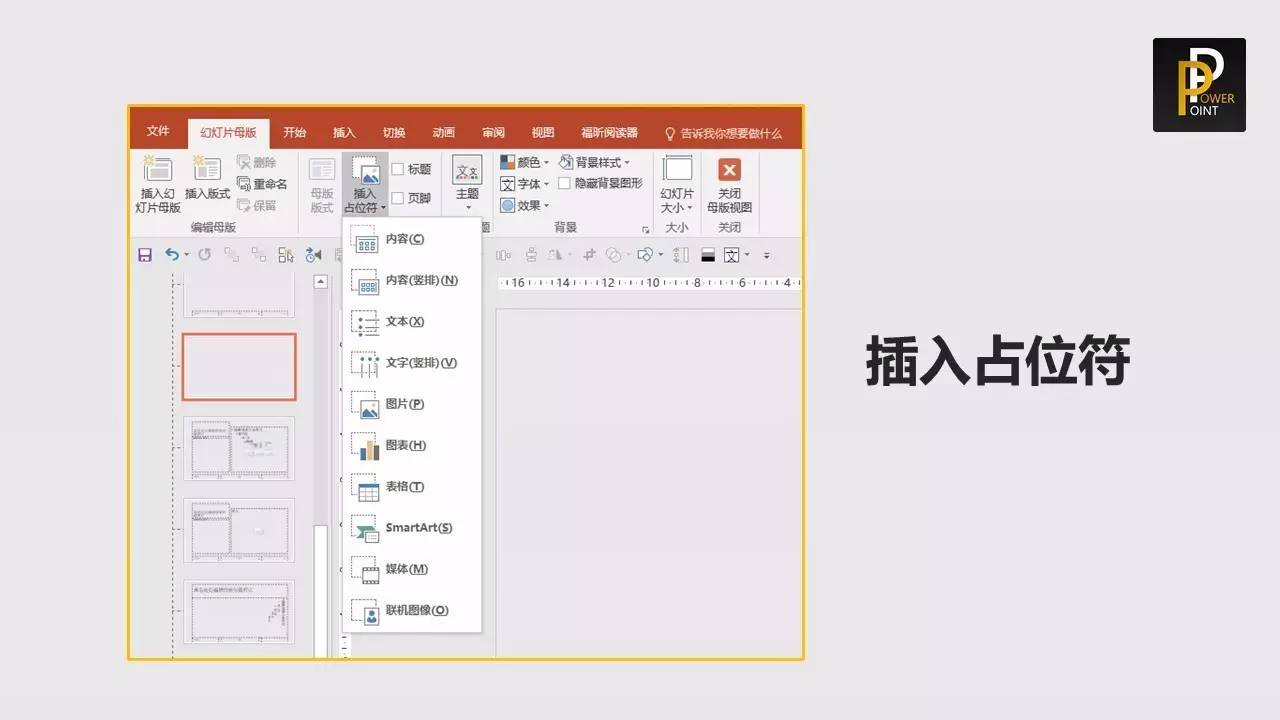The height and width of the screenshot is (720, 1280).
Task: Open the 字体 dropdown
Action: 524,184
